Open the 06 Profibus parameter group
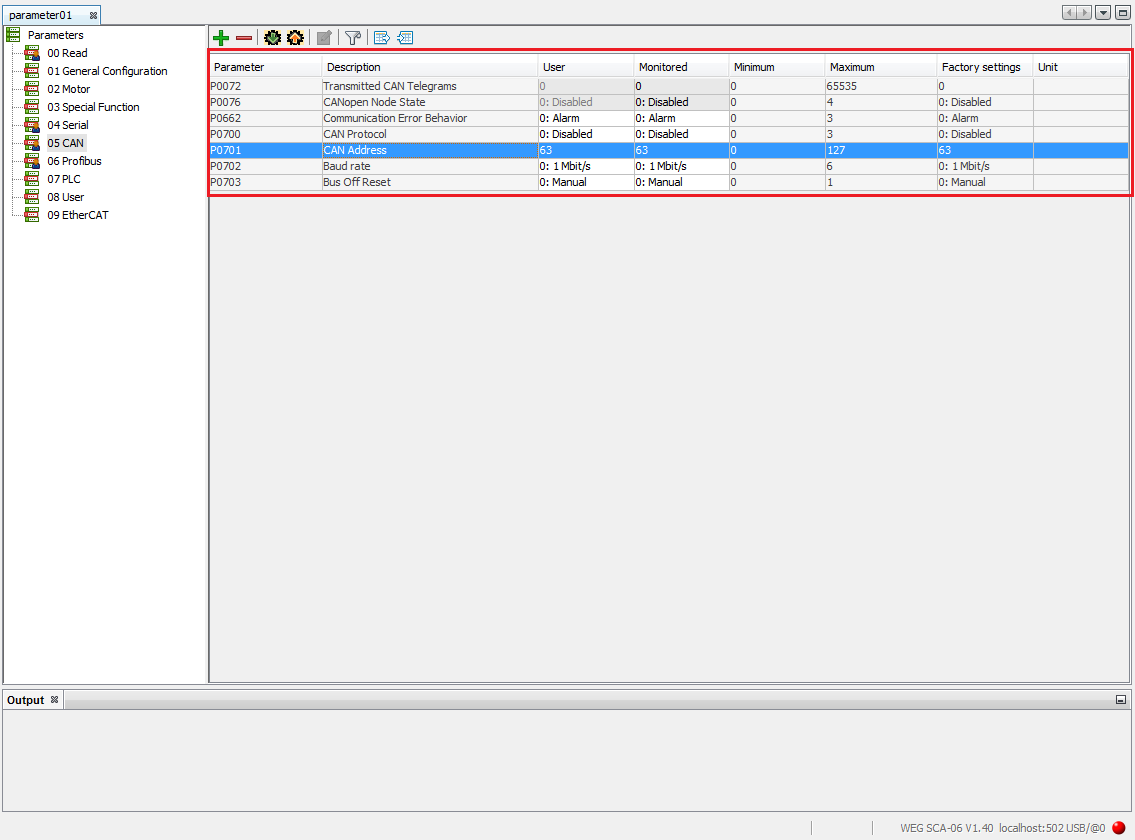 (x=75, y=161)
